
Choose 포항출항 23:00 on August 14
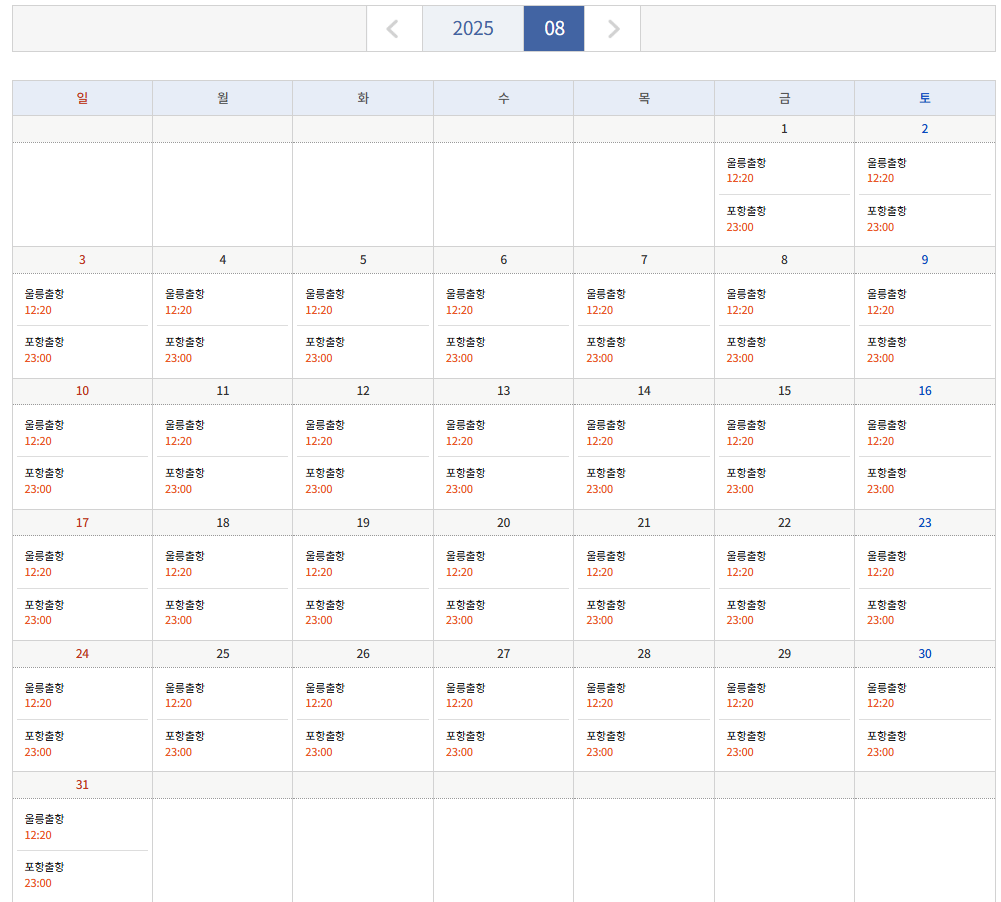click(x=606, y=481)
